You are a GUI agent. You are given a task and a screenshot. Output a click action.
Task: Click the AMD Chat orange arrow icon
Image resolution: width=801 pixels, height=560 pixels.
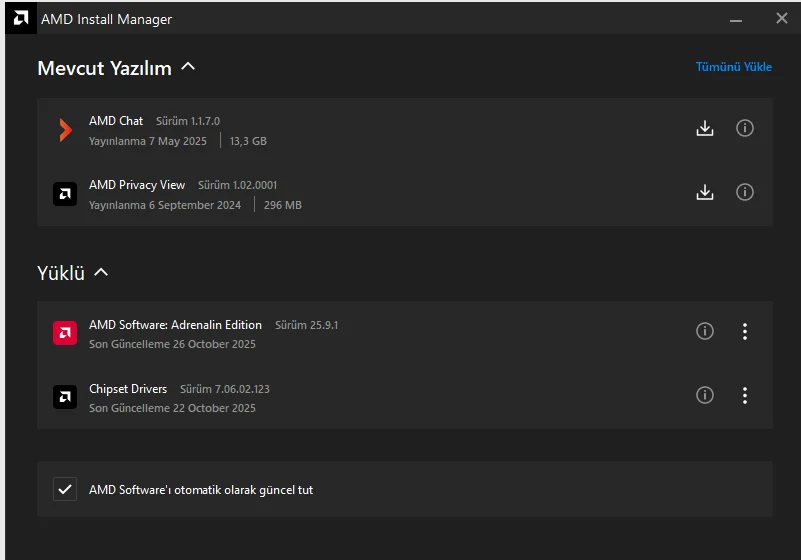(65, 129)
